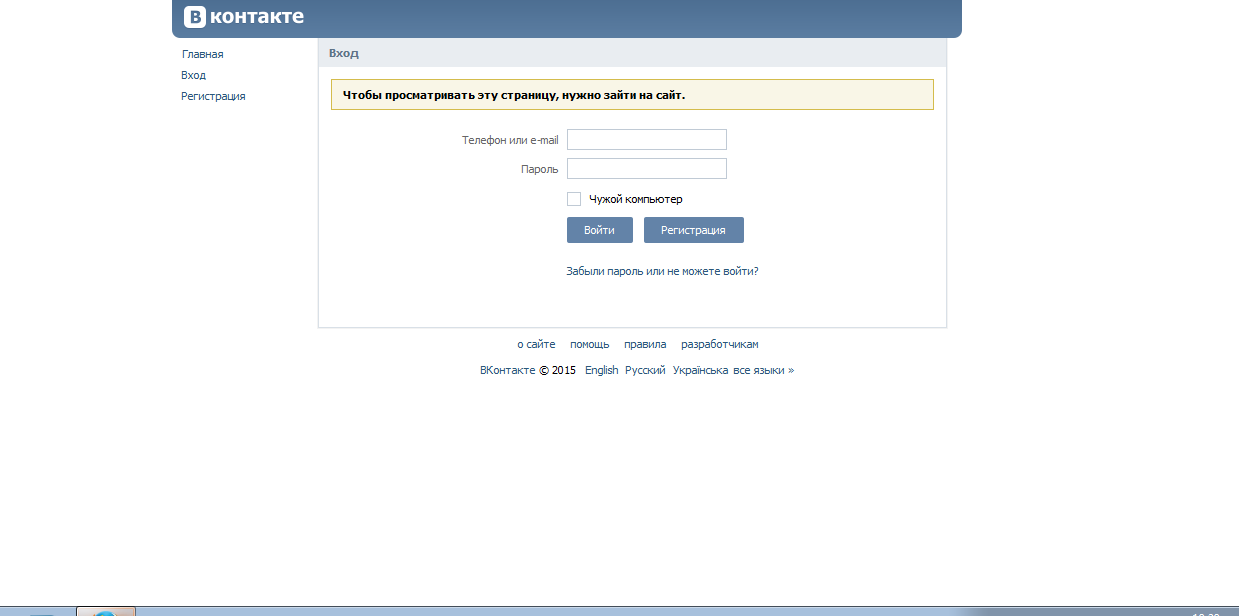
Task: Focus the Телефон или e-mail input field
Action: coord(647,140)
